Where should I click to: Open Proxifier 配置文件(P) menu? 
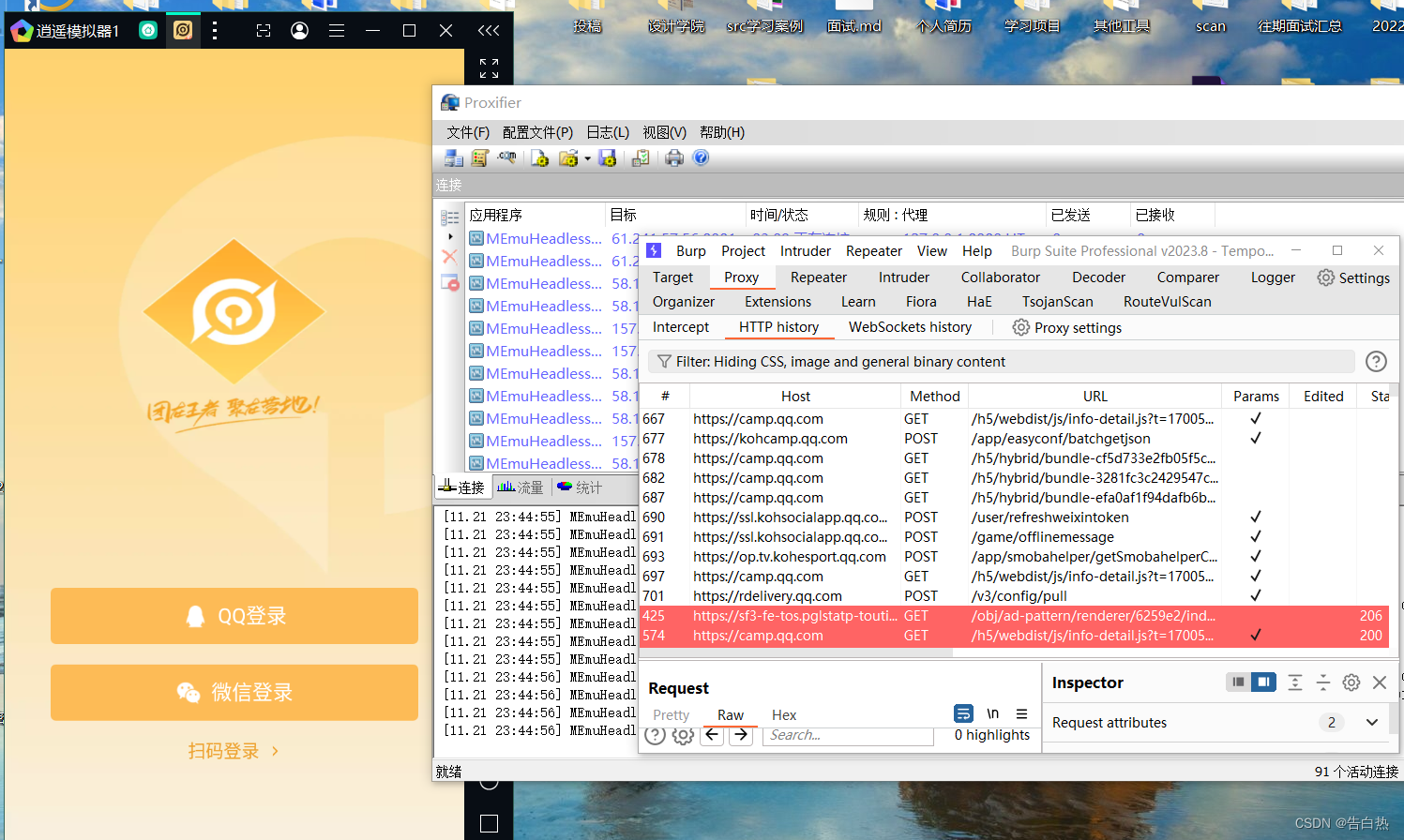(537, 132)
